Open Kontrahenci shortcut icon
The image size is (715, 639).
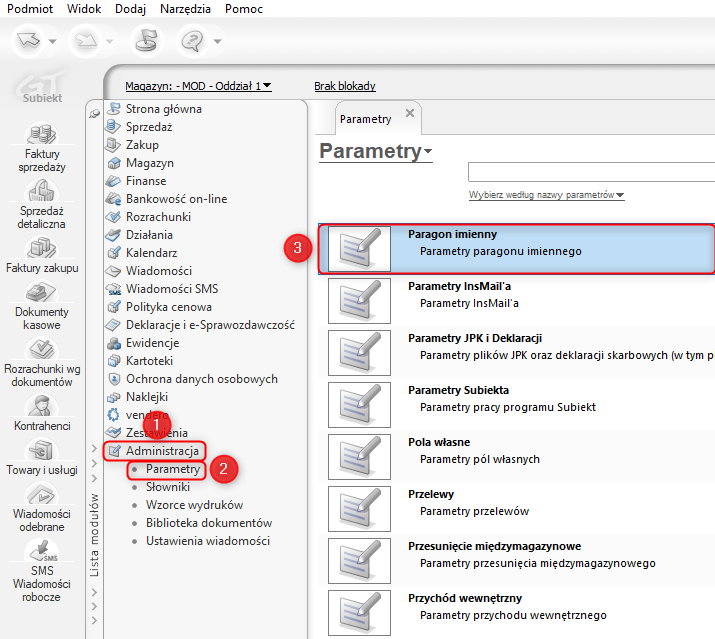[x=41, y=406]
